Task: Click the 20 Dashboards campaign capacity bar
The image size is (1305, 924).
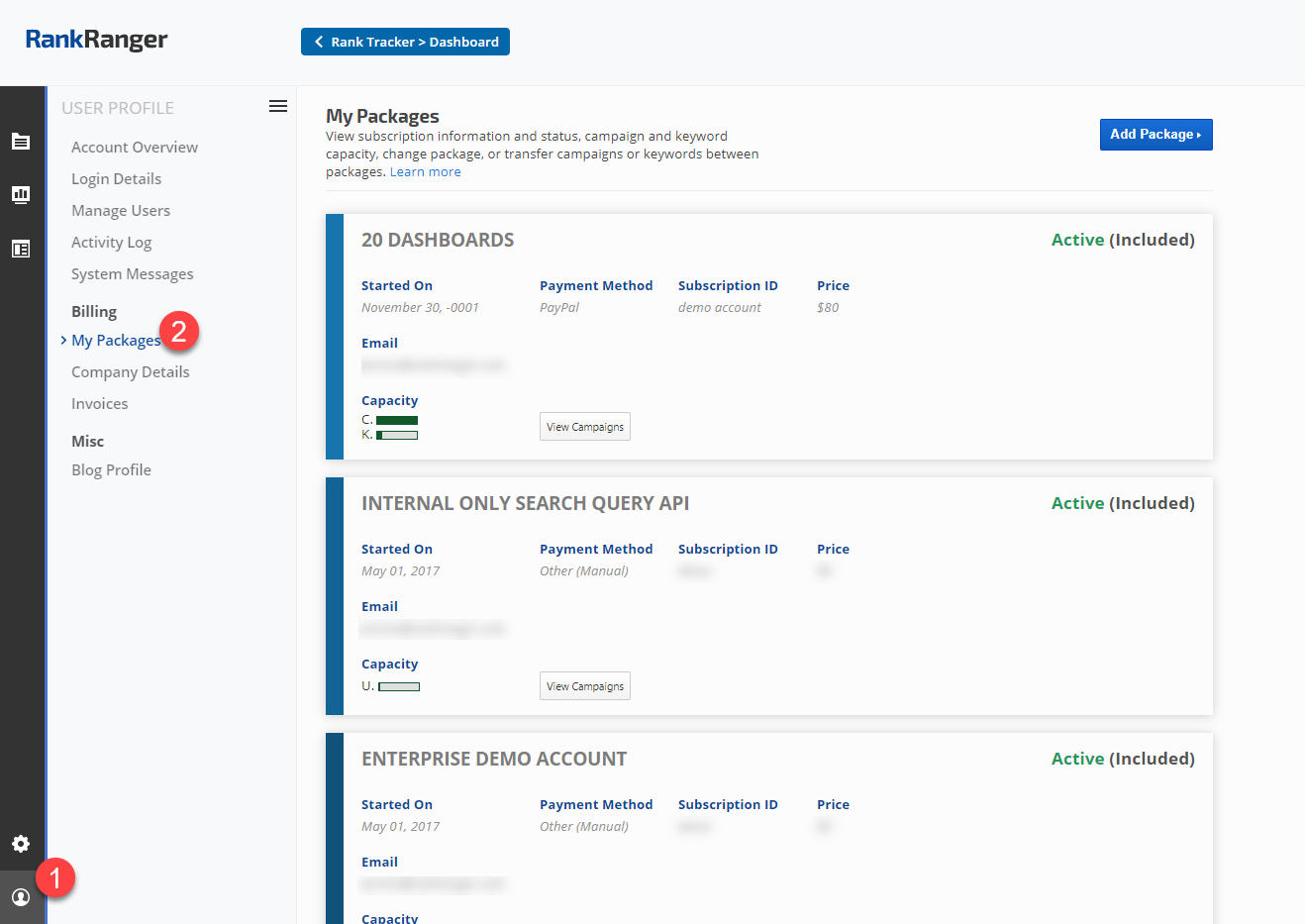Action: (x=397, y=420)
